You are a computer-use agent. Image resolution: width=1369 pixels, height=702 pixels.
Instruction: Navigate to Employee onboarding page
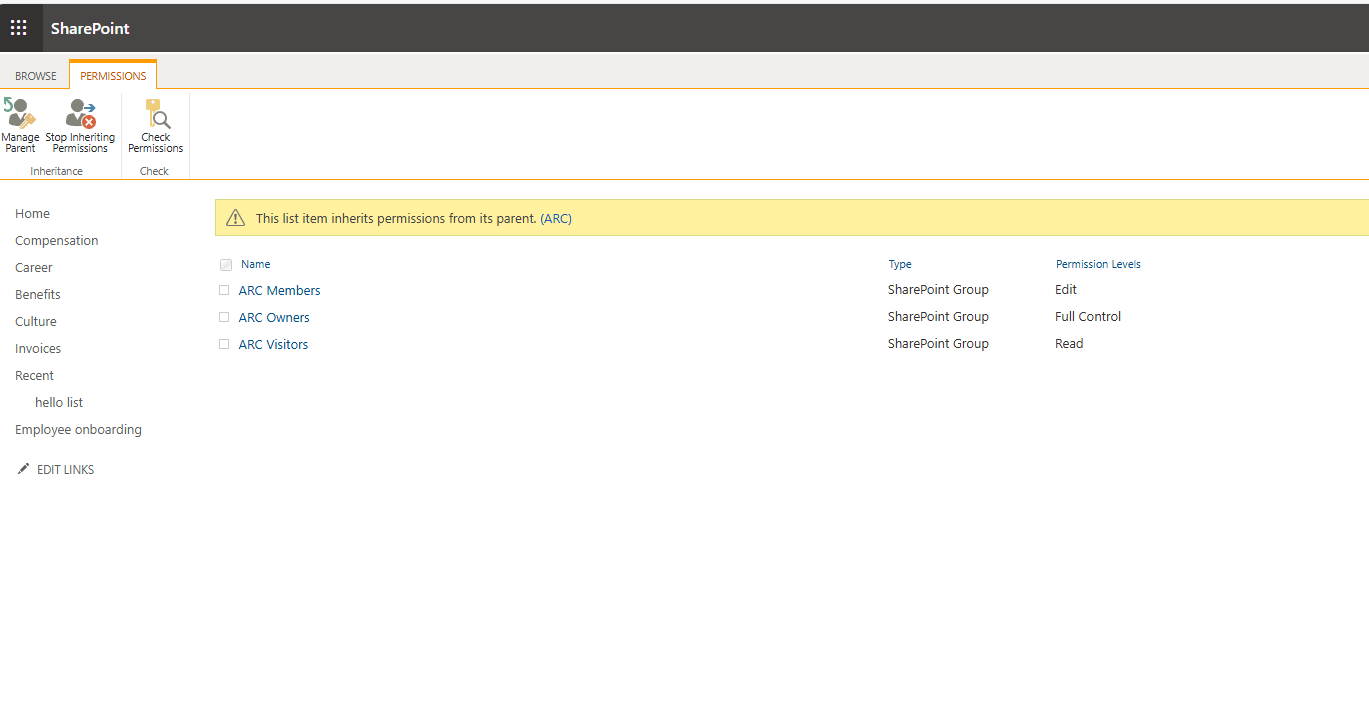78,430
